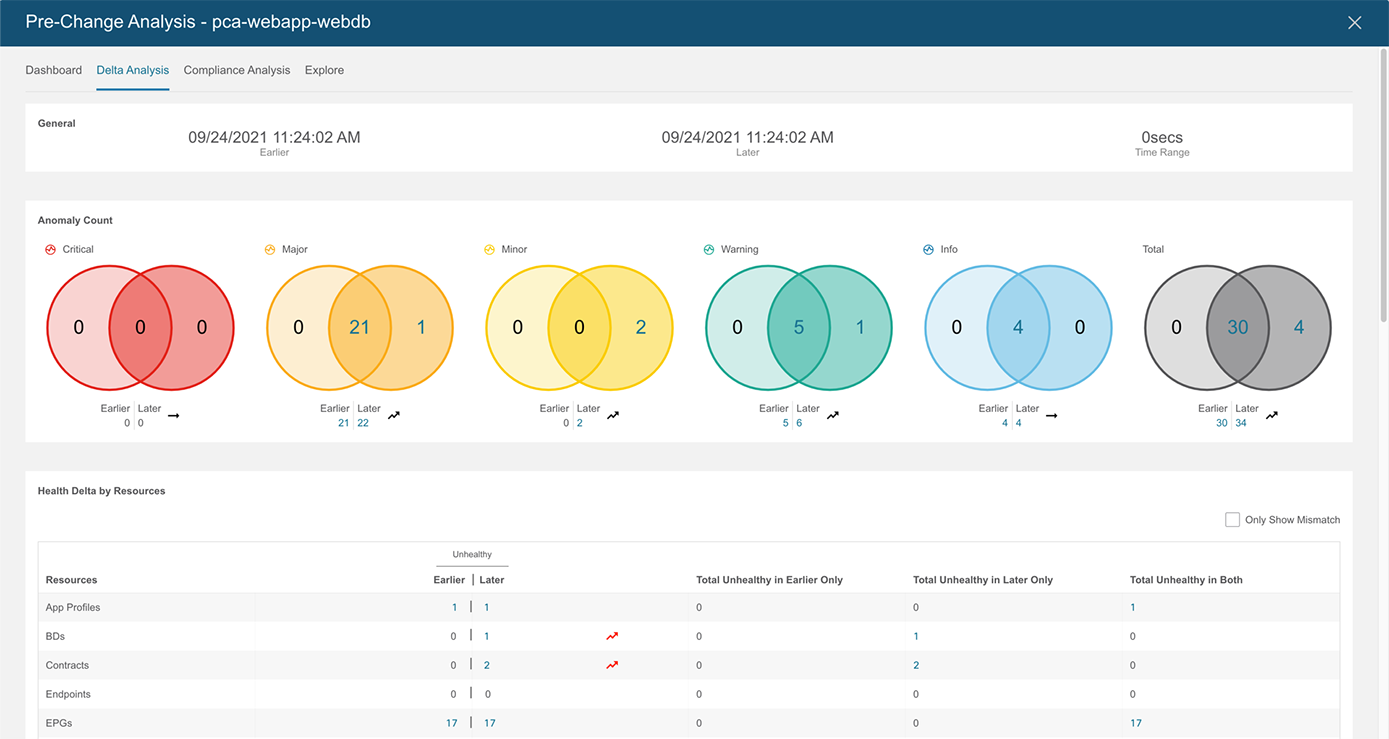Expand the Earlier timestamp selector
The width and height of the screenshot is (1389, 739).
pyautogui.click(x=274, y=137)
